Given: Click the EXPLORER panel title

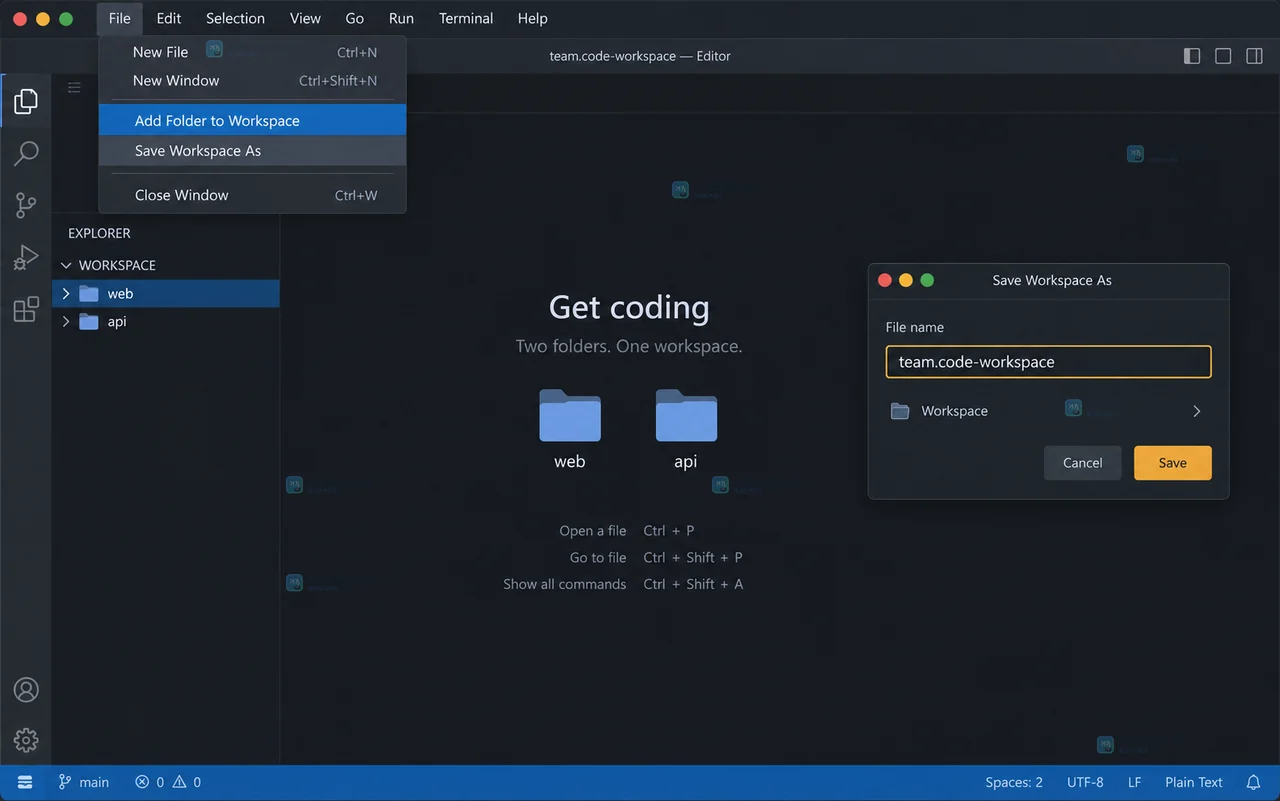Looking at the screenshot, I should coord(99,233).
